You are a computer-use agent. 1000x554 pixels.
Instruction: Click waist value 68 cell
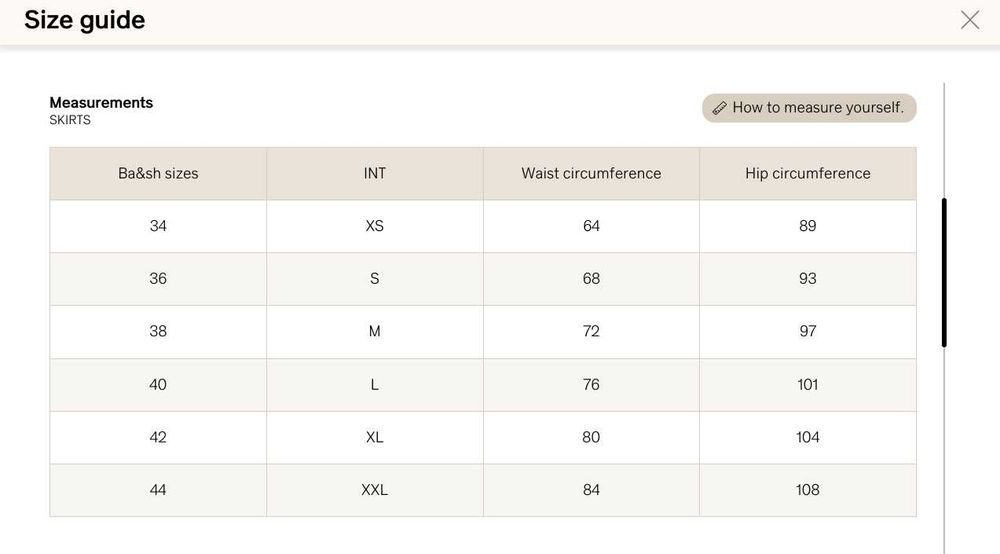pos(591,279)
